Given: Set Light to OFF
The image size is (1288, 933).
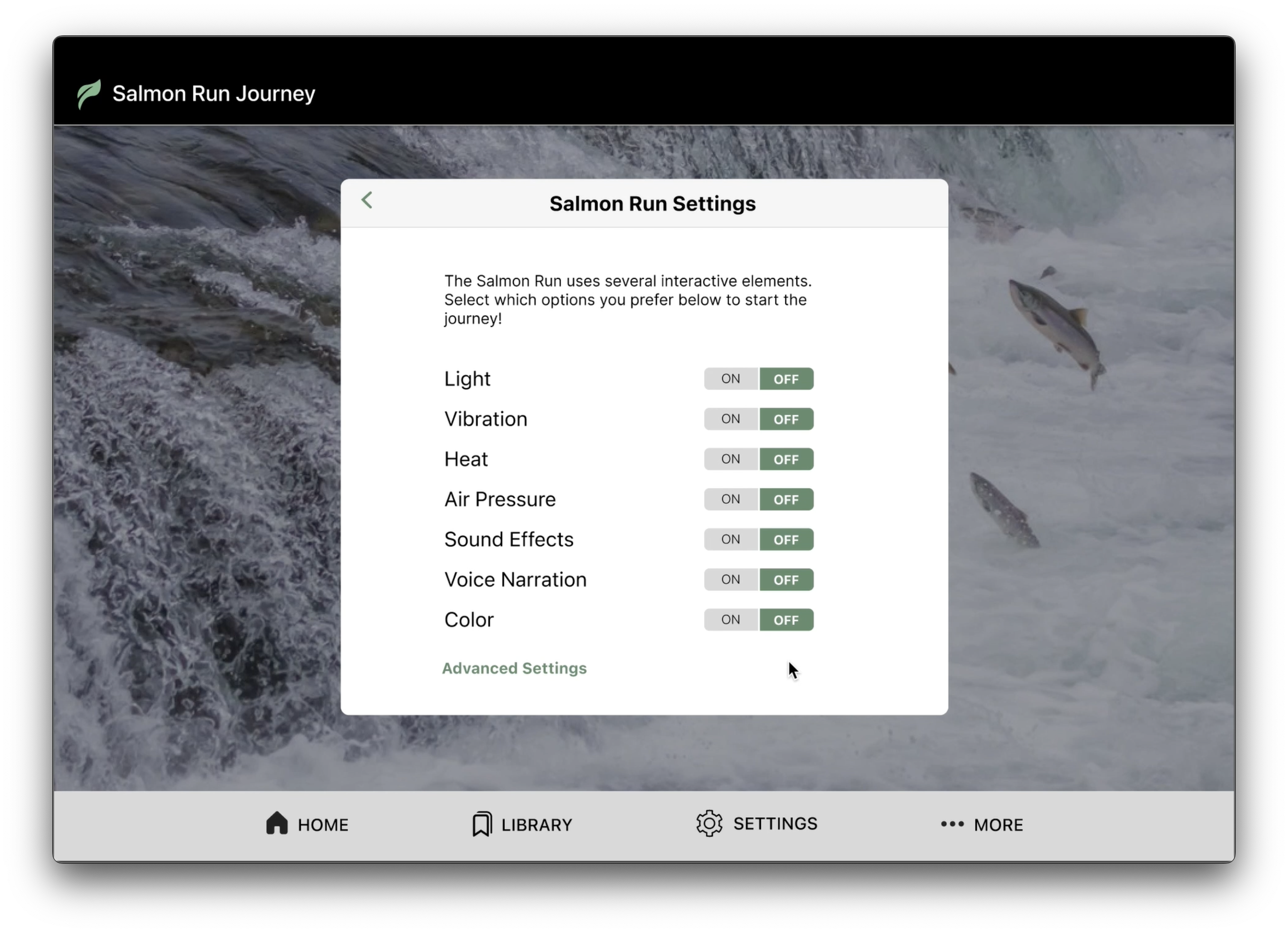Looking at the screenshot, I should click(786, 379).
